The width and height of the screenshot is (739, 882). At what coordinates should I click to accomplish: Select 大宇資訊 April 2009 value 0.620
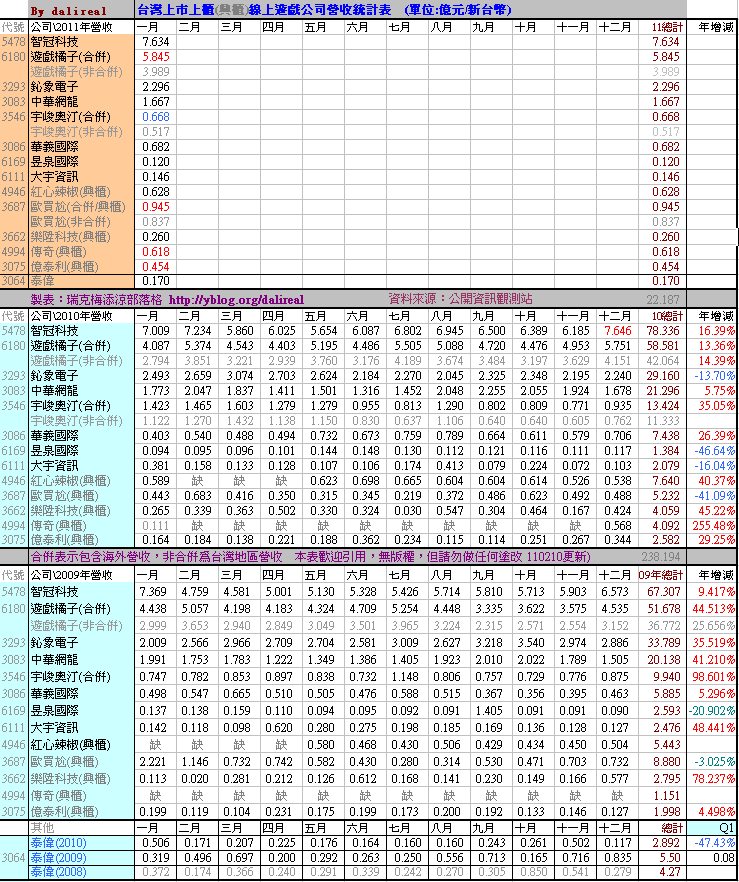[282, 728]
